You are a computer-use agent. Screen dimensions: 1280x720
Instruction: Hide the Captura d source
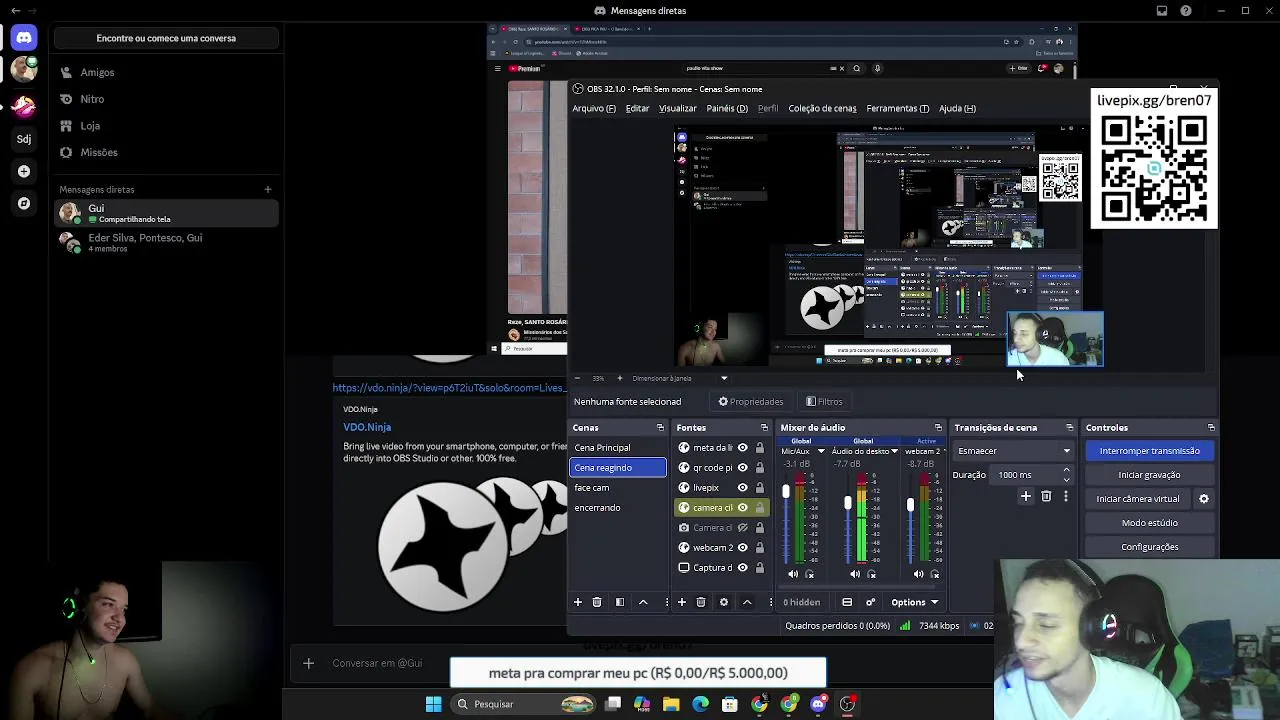coord(742,568)
